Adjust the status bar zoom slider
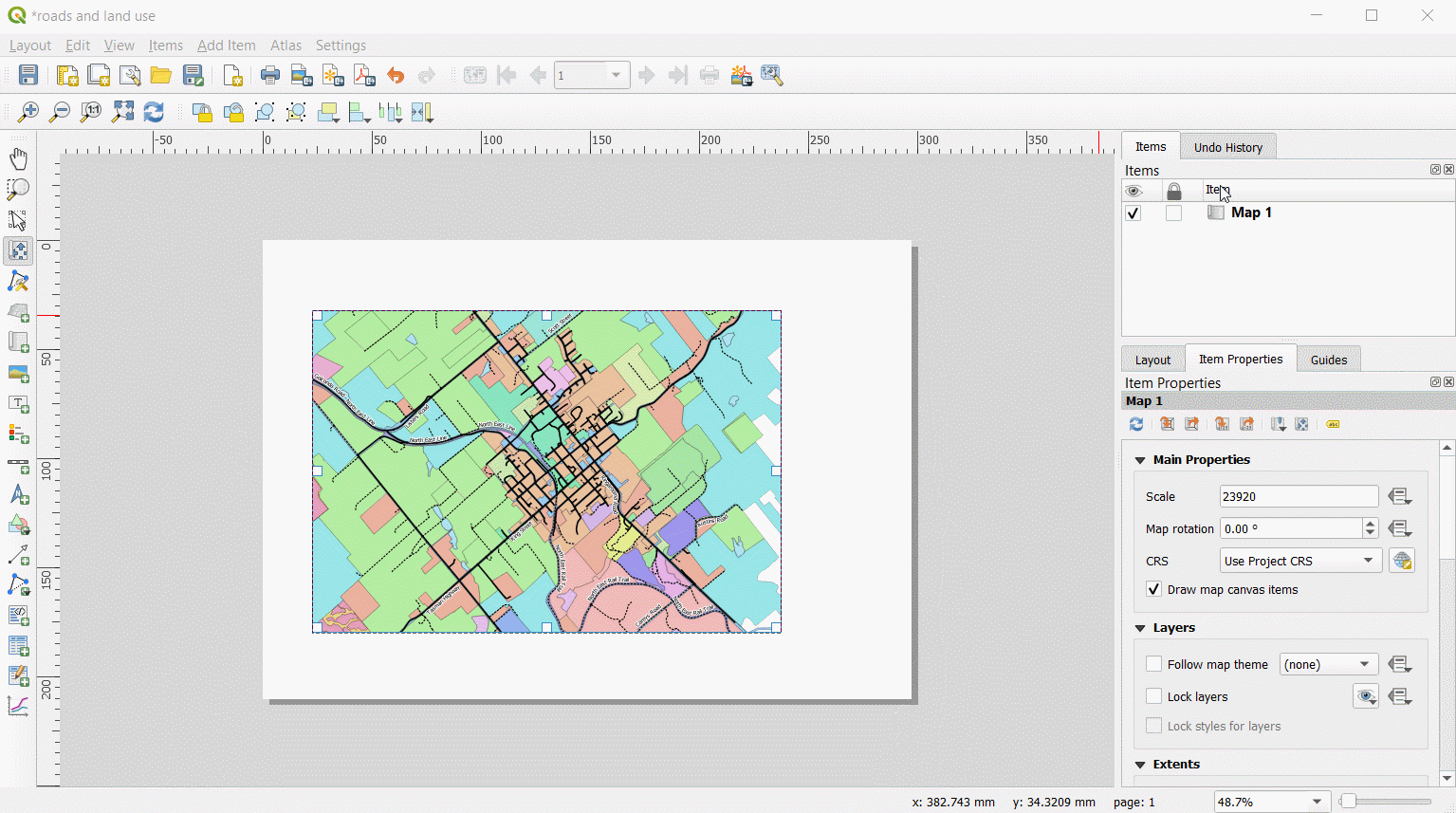1456x813 pixels. point(1348,802)
